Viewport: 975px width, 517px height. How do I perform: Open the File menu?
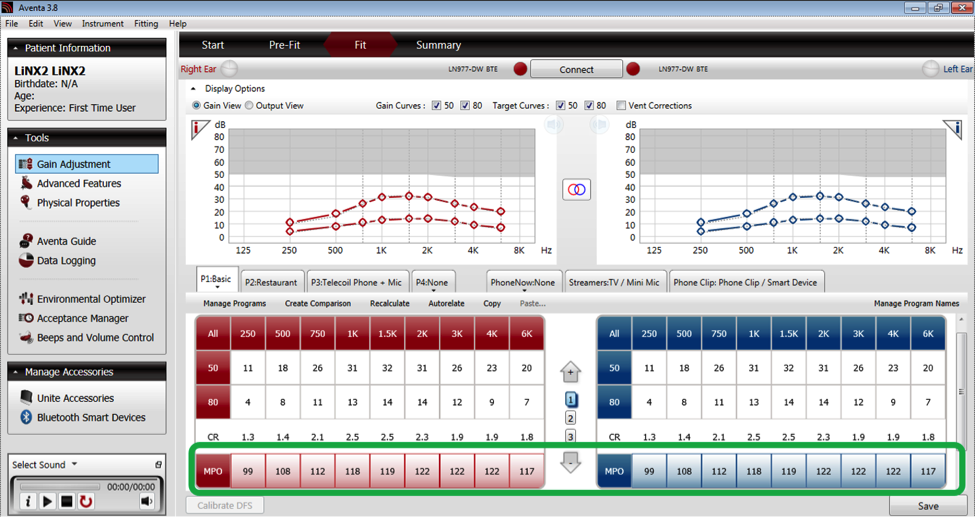click(x=12, y=24)
